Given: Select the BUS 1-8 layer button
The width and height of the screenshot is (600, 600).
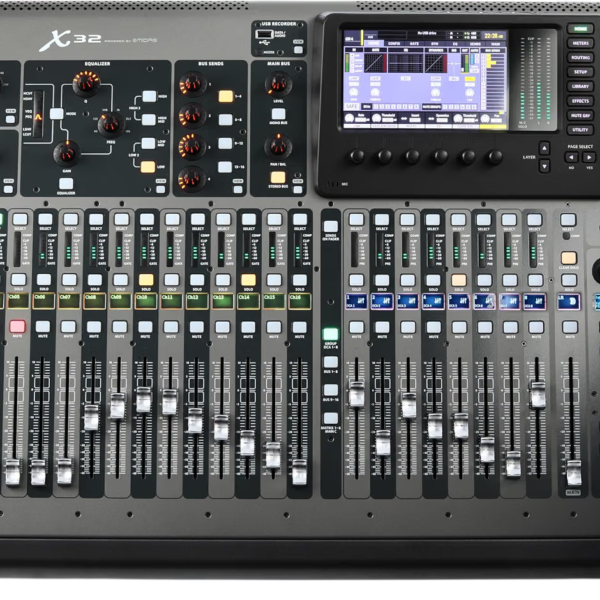Looking at the screenshot, I should point(331,362).
